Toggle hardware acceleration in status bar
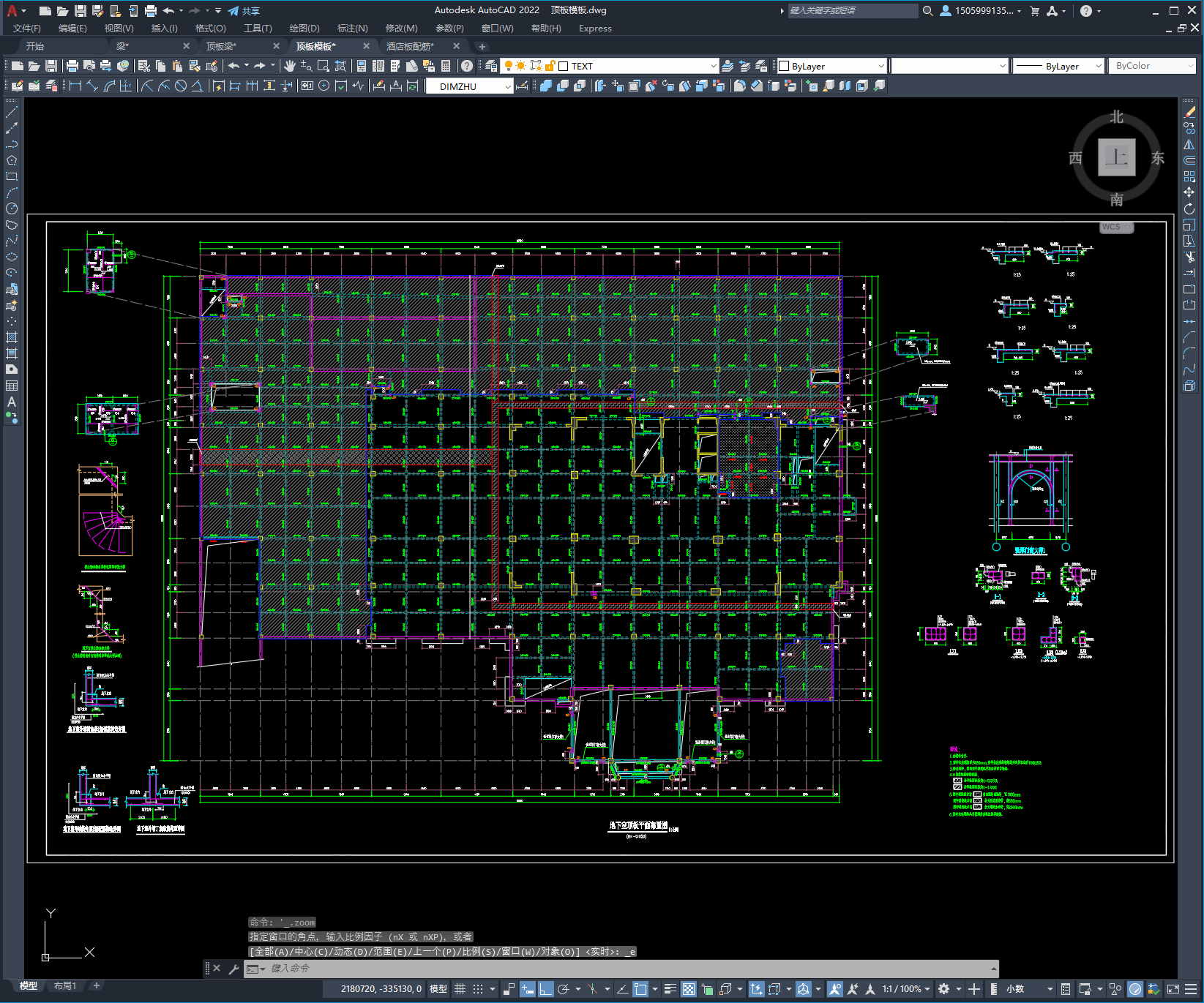Viewport: 1204px width, 1003px height. [x=1135, y=989]
